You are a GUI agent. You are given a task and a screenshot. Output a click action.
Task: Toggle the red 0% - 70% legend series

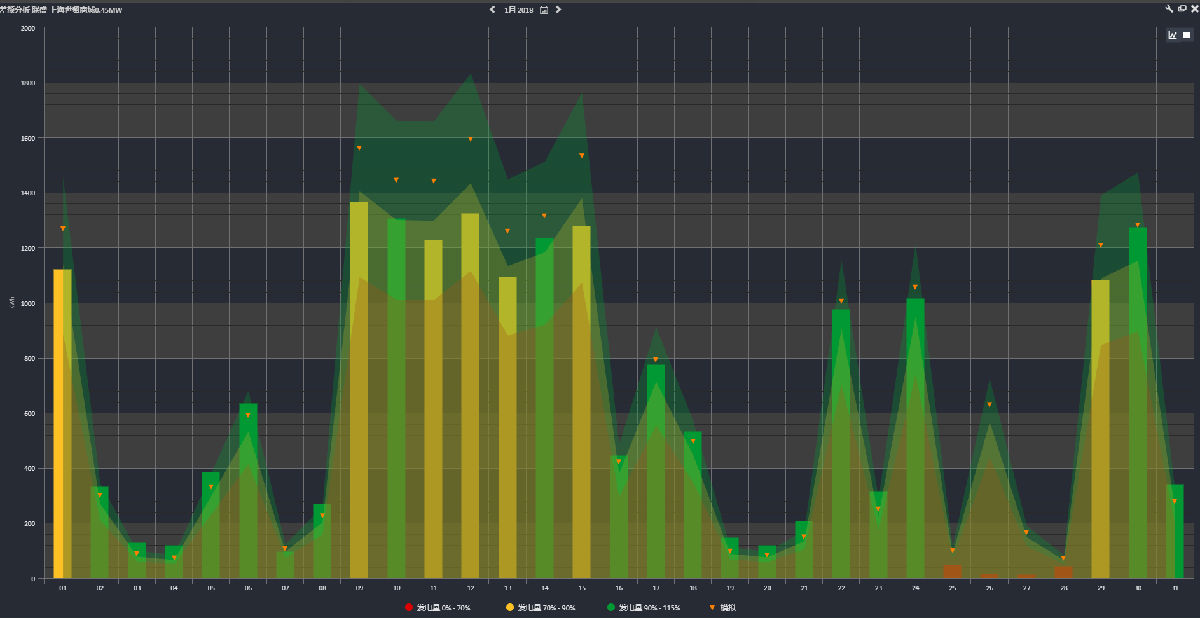point(437,607)
